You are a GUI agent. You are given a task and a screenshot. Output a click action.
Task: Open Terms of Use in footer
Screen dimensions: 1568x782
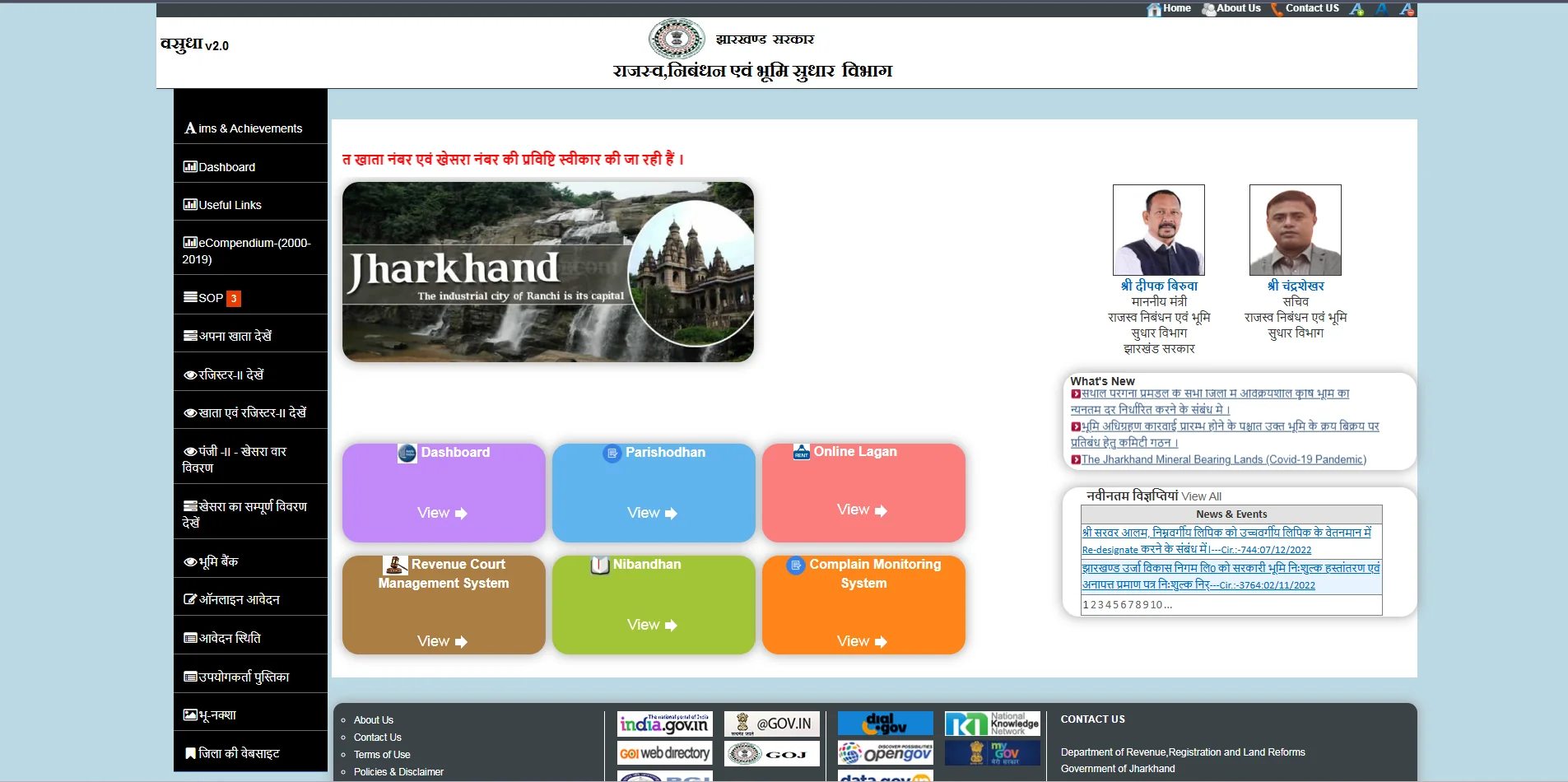[x=383, y=754]
